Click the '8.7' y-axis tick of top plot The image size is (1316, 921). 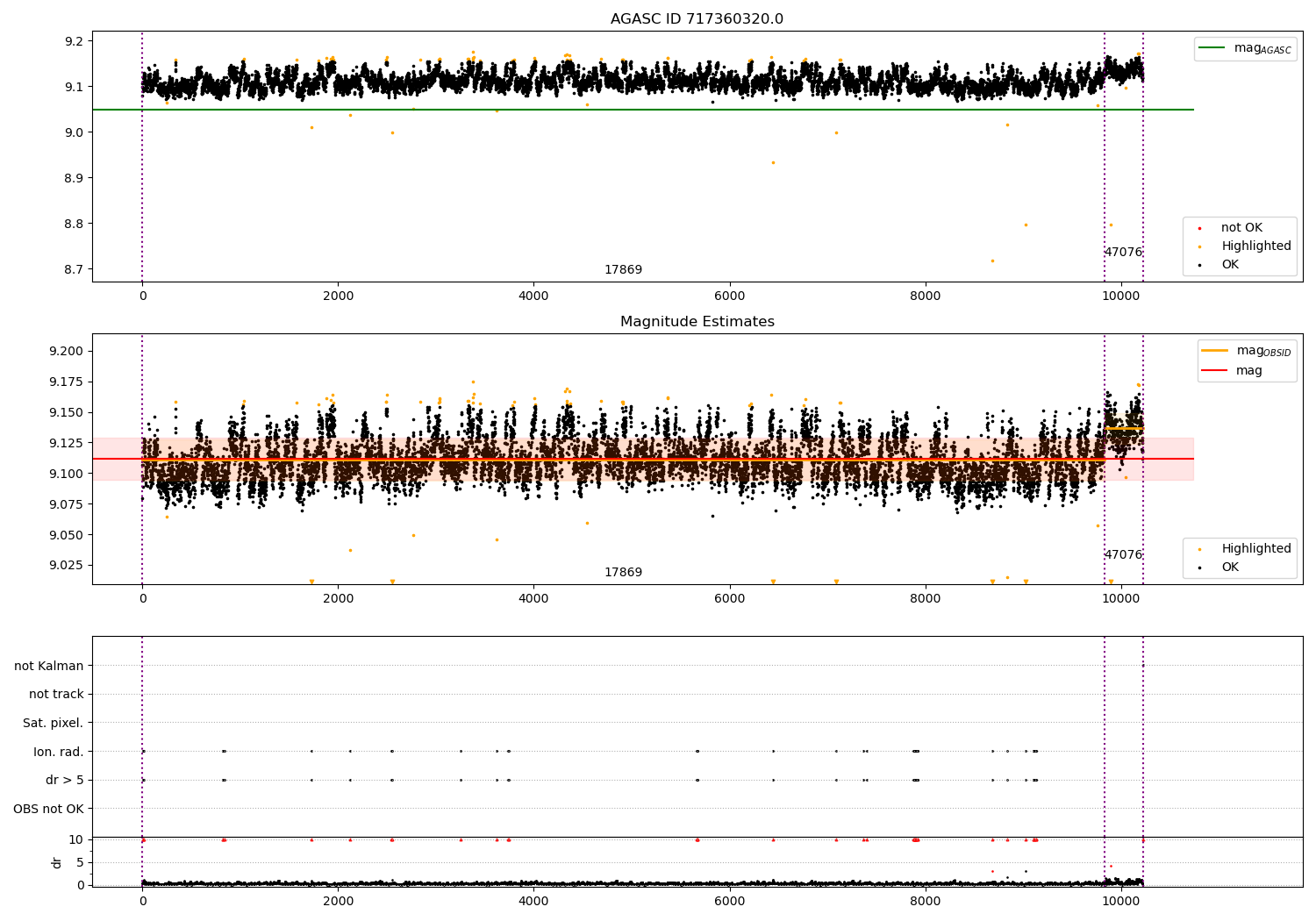[75, 269]
